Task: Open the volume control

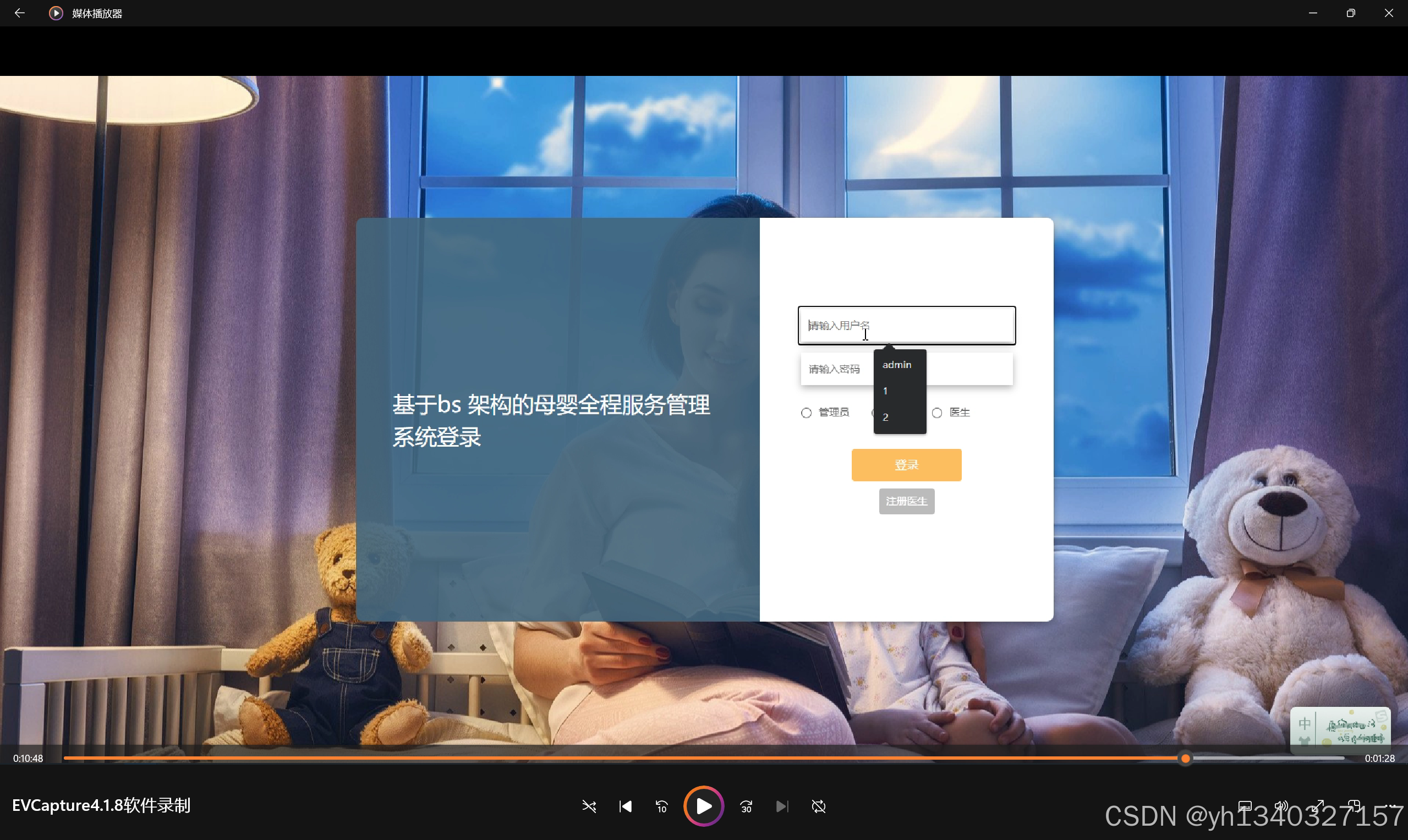Action: point(1281,805)
